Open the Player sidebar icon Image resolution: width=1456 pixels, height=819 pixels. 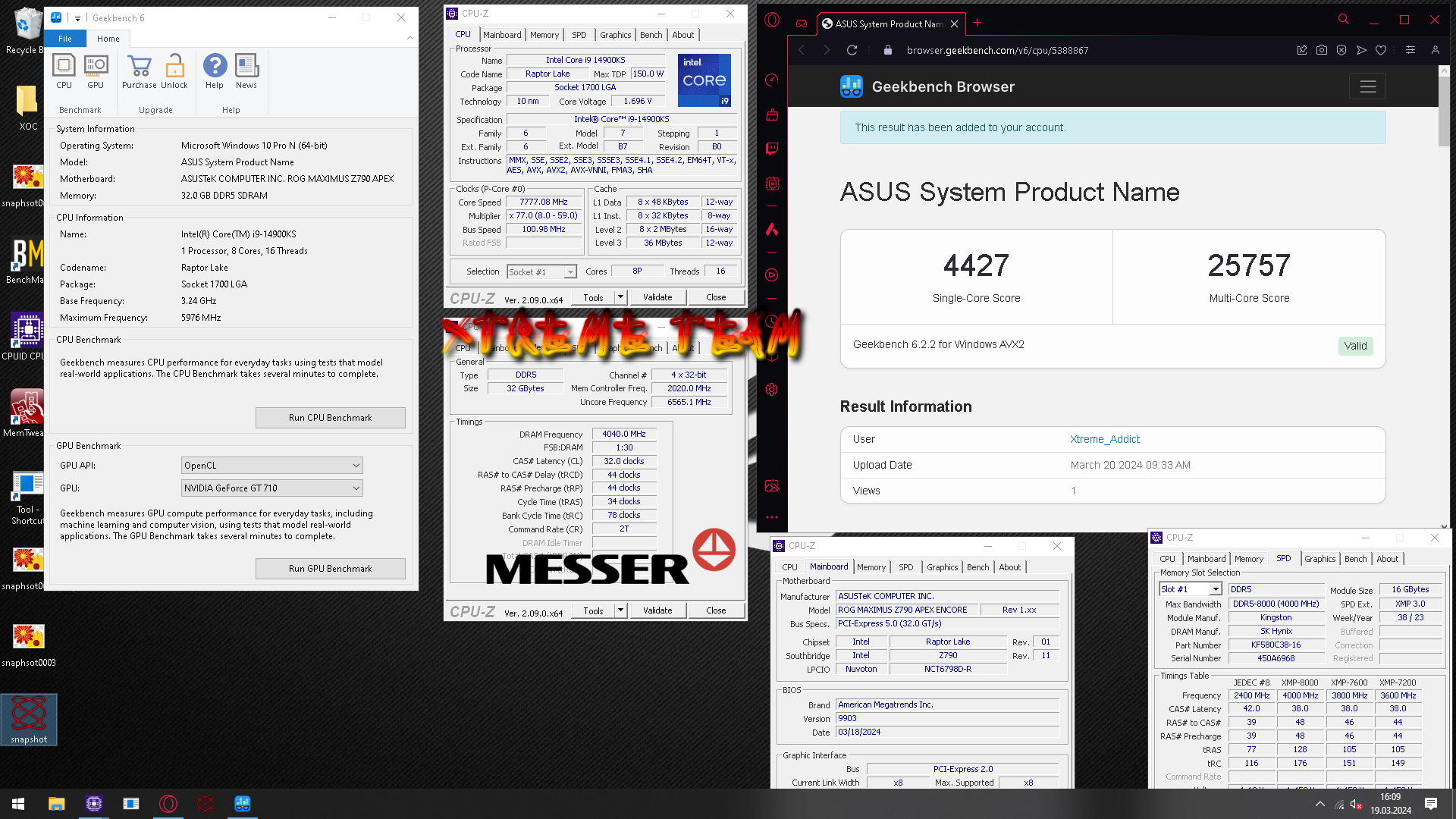pyautogui.click(x=772, y=275)
